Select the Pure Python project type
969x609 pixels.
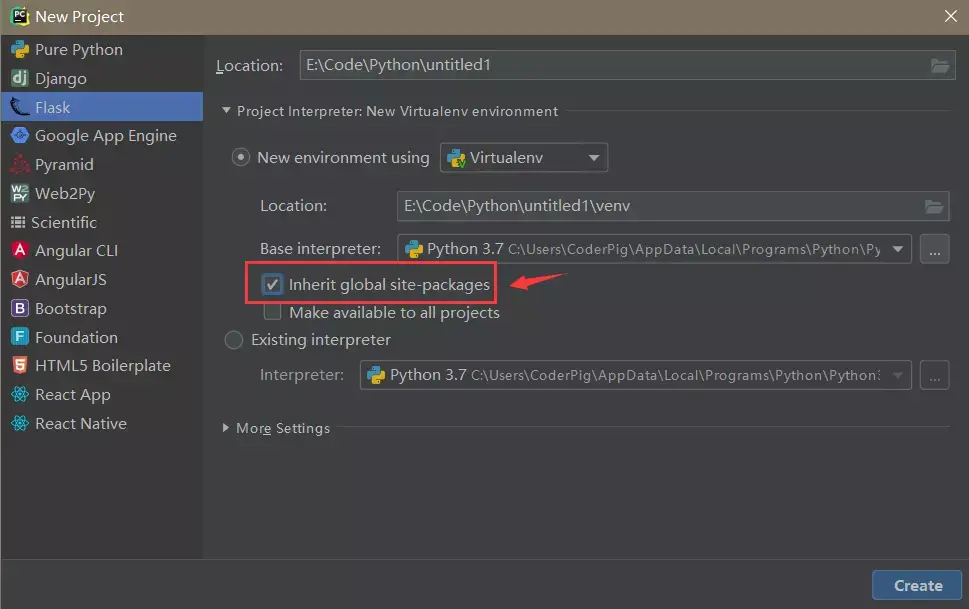tap(102, 49)
